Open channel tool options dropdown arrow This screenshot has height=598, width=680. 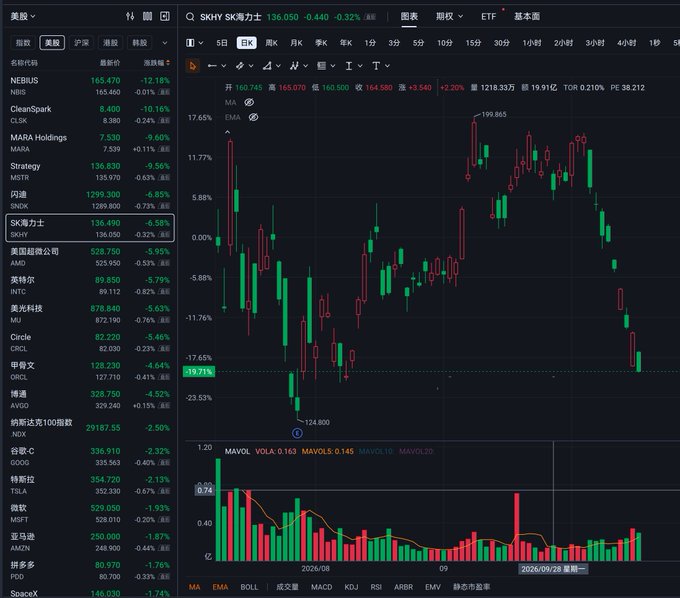251,66
